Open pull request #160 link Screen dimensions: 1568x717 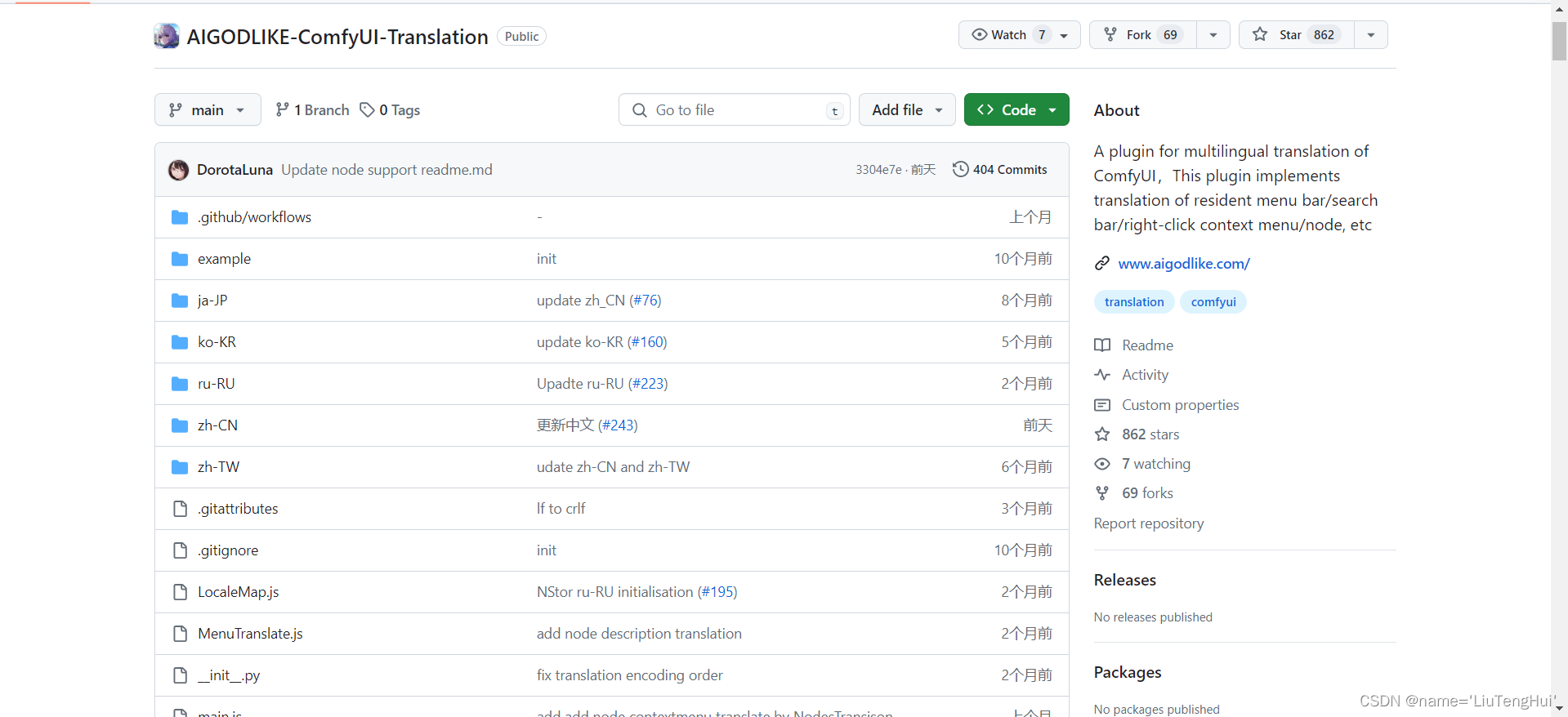(647, 342)
